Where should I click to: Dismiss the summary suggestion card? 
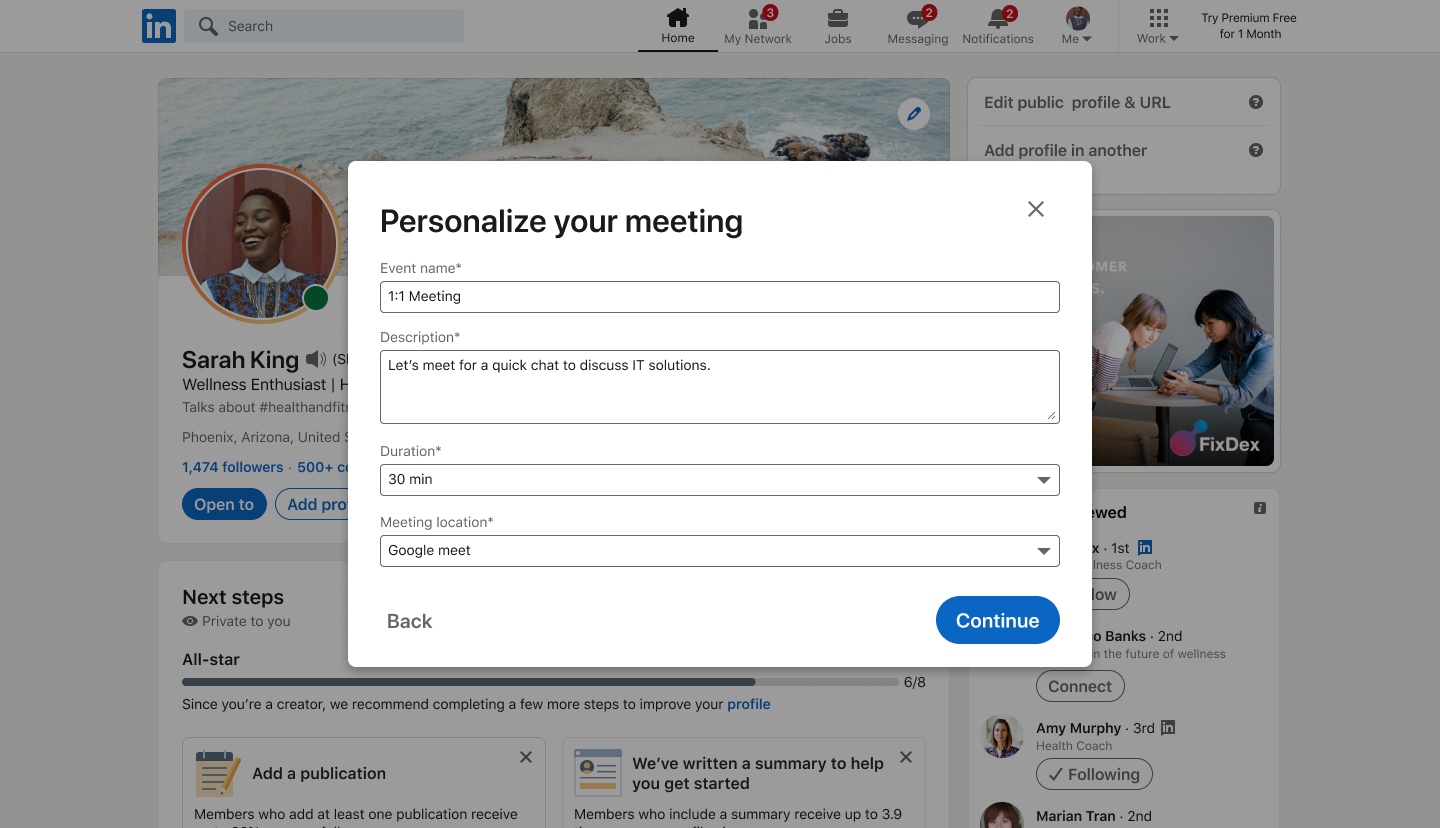point(906,758)
